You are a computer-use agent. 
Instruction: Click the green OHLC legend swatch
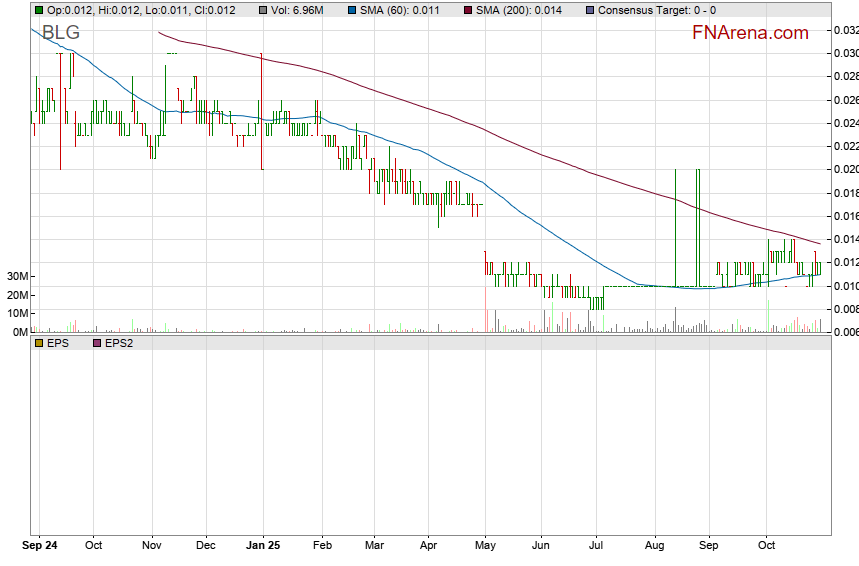click(39, 10)
